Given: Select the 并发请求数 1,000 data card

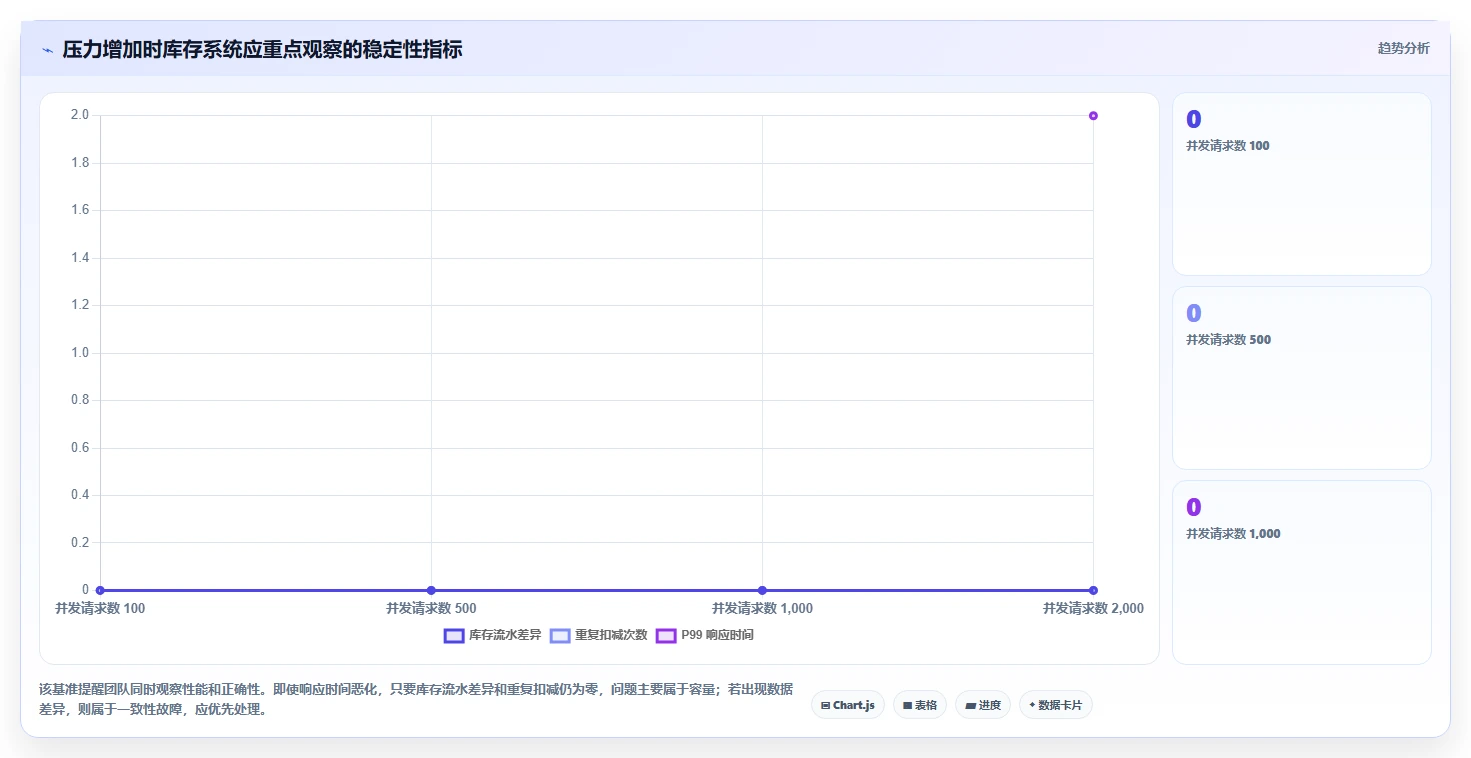Looking at the screenshot, I should [1302, 572].
